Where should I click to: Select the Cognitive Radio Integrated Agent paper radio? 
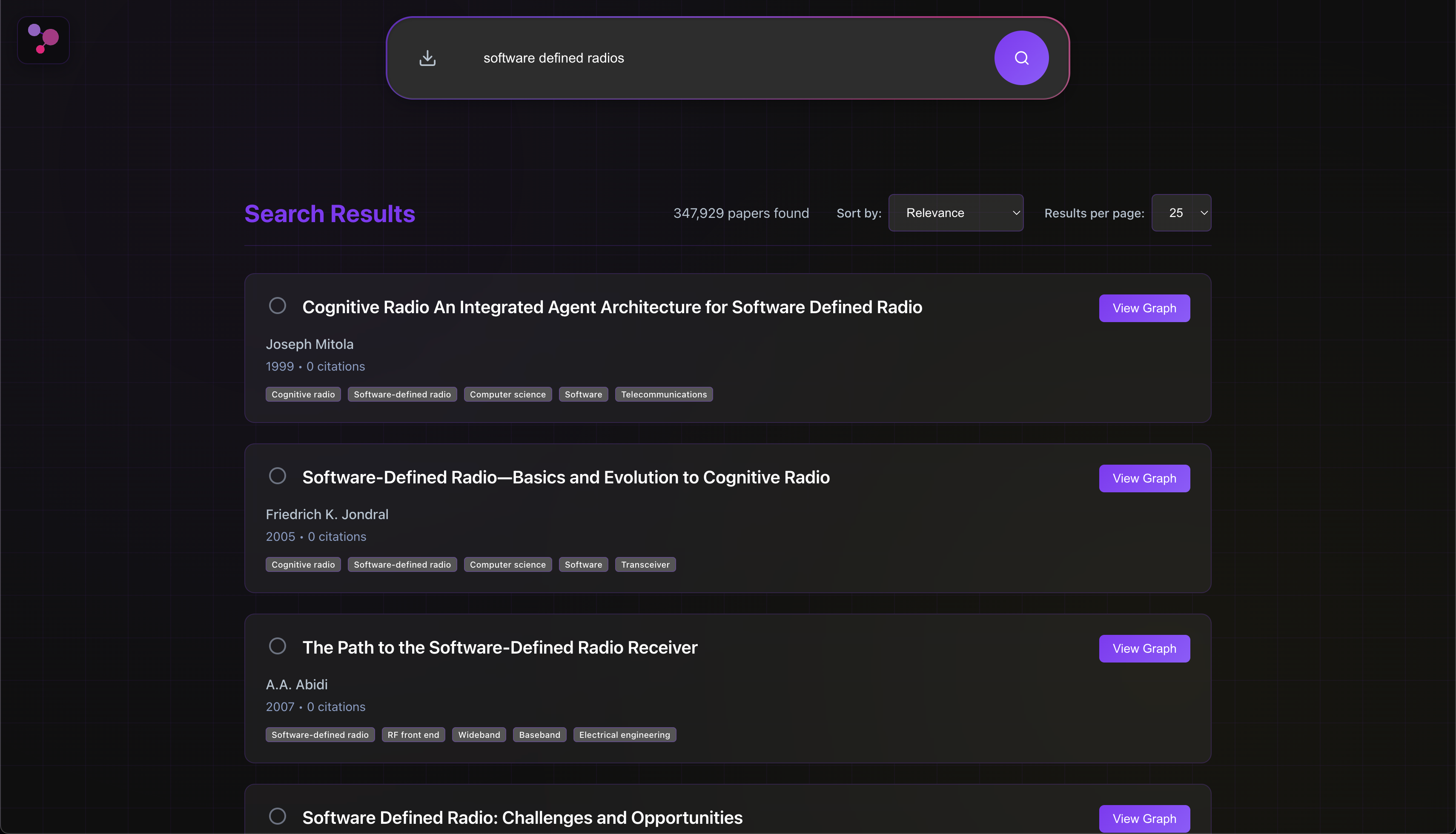point(277,306)
